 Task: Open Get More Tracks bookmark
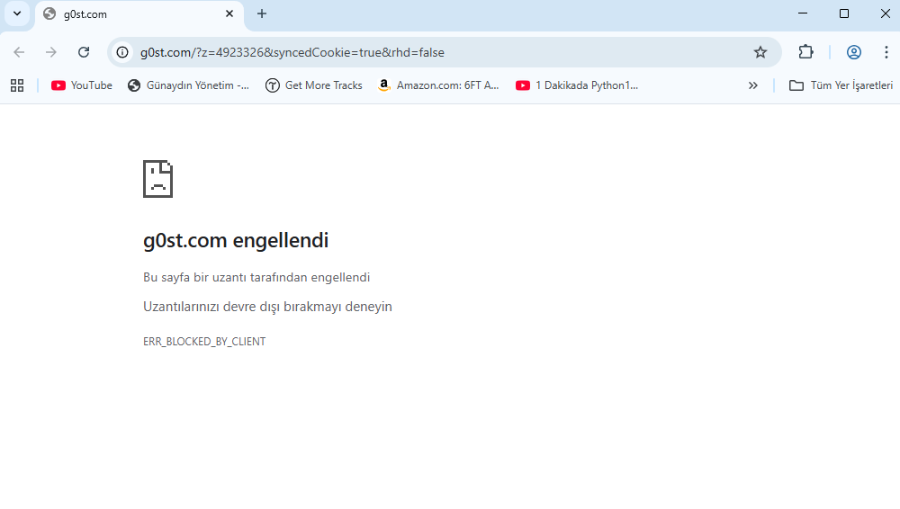313,86
